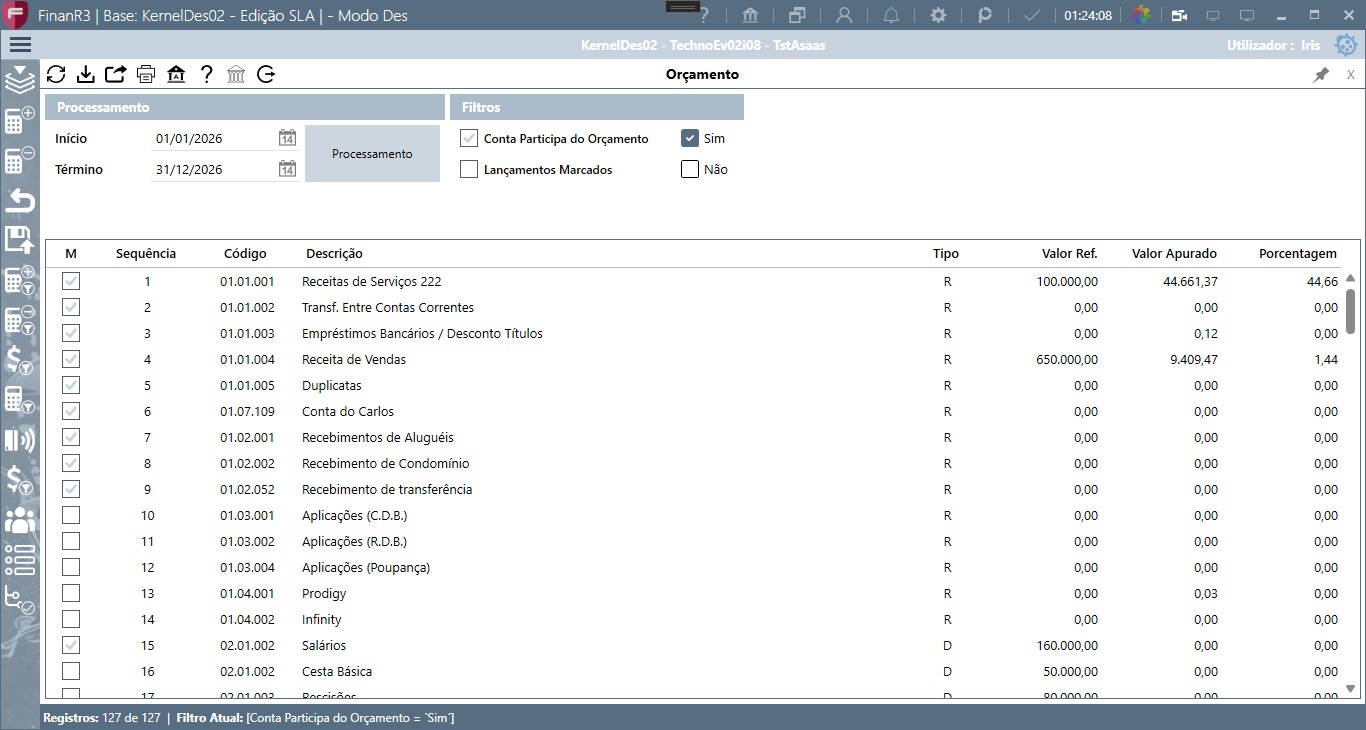
Task: Click the bulleted list sidebar icon
Action: [x=20, y=559]
